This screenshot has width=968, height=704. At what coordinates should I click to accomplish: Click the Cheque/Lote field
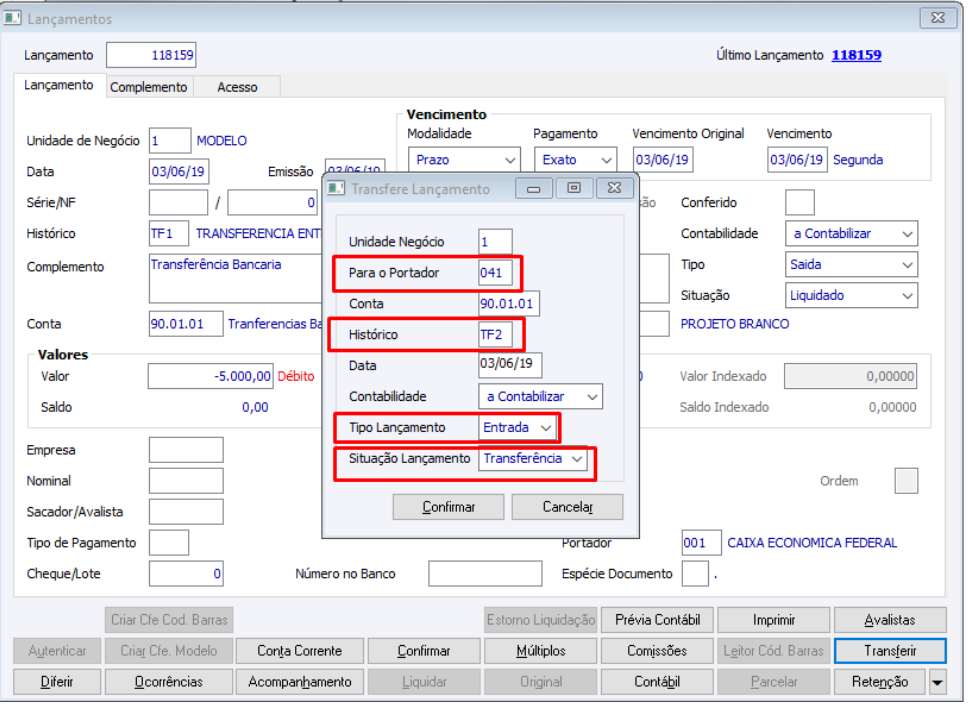click(x=186, y=574)
